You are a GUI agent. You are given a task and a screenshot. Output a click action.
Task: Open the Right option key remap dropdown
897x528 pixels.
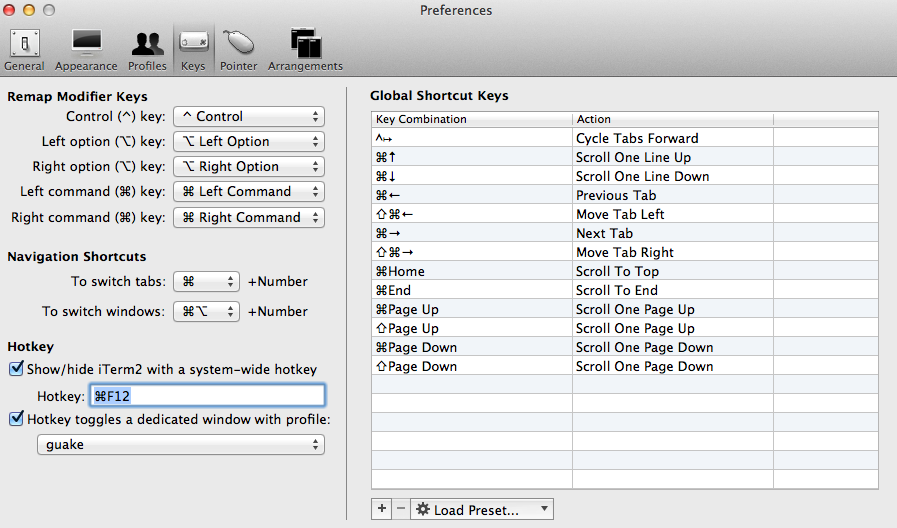(x=249, y=166)
